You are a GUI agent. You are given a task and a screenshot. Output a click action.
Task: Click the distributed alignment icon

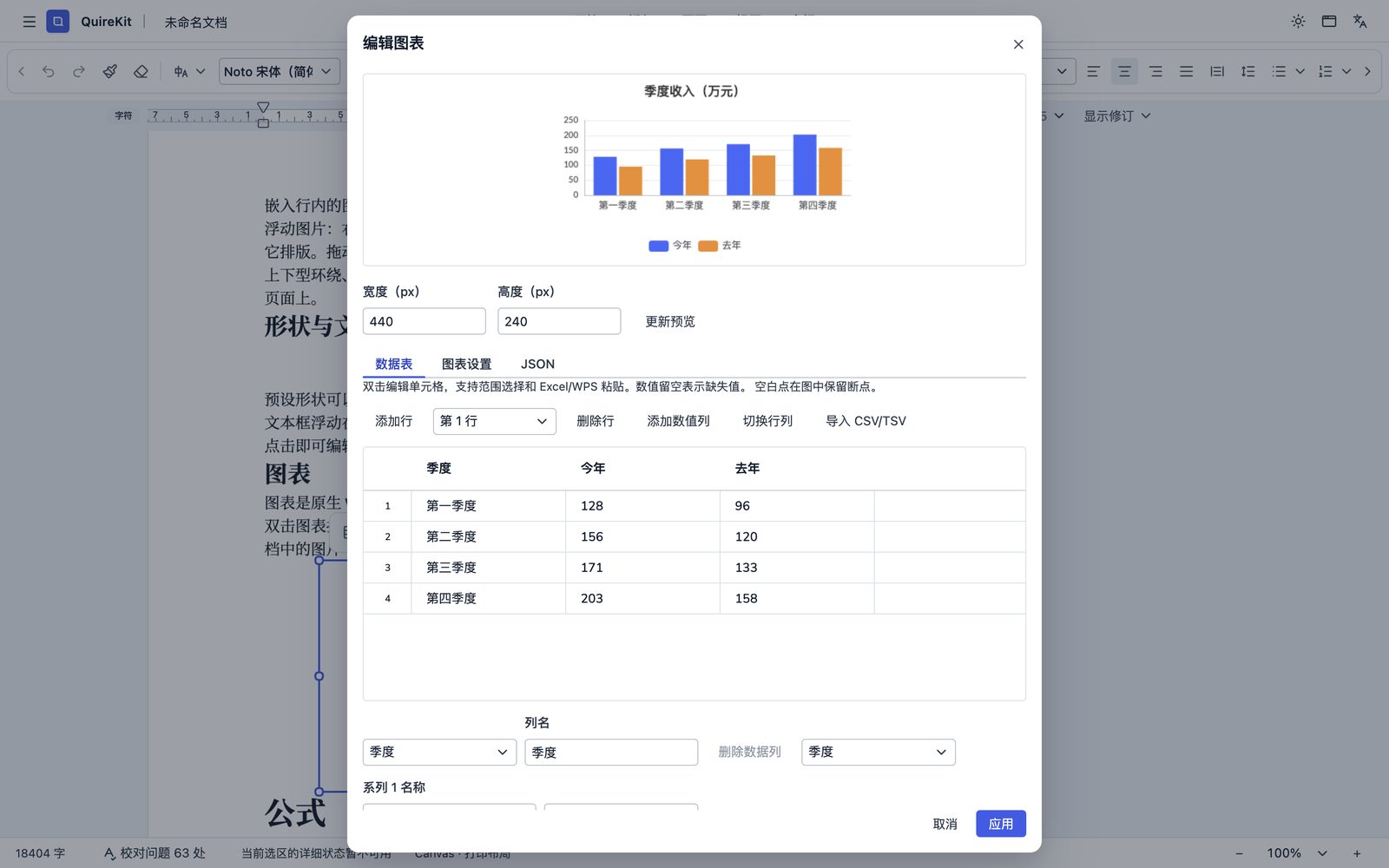point(1217,71)
